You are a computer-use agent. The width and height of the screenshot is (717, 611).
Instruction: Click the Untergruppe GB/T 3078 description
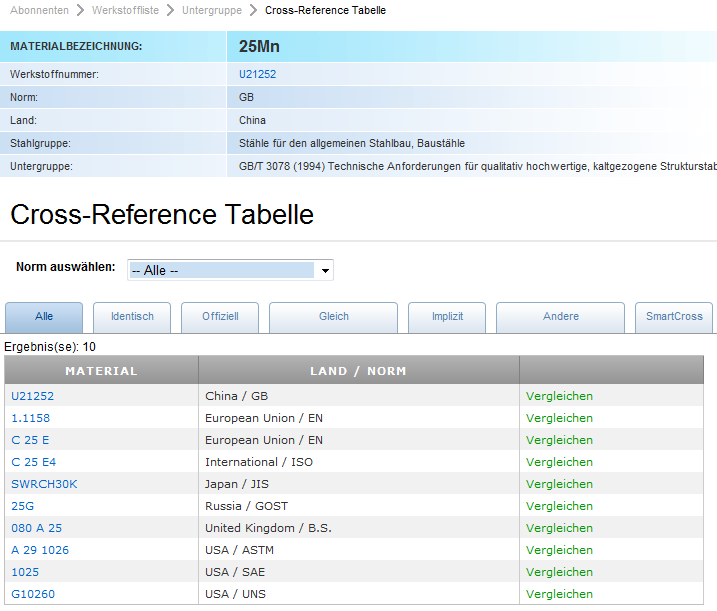477,166
